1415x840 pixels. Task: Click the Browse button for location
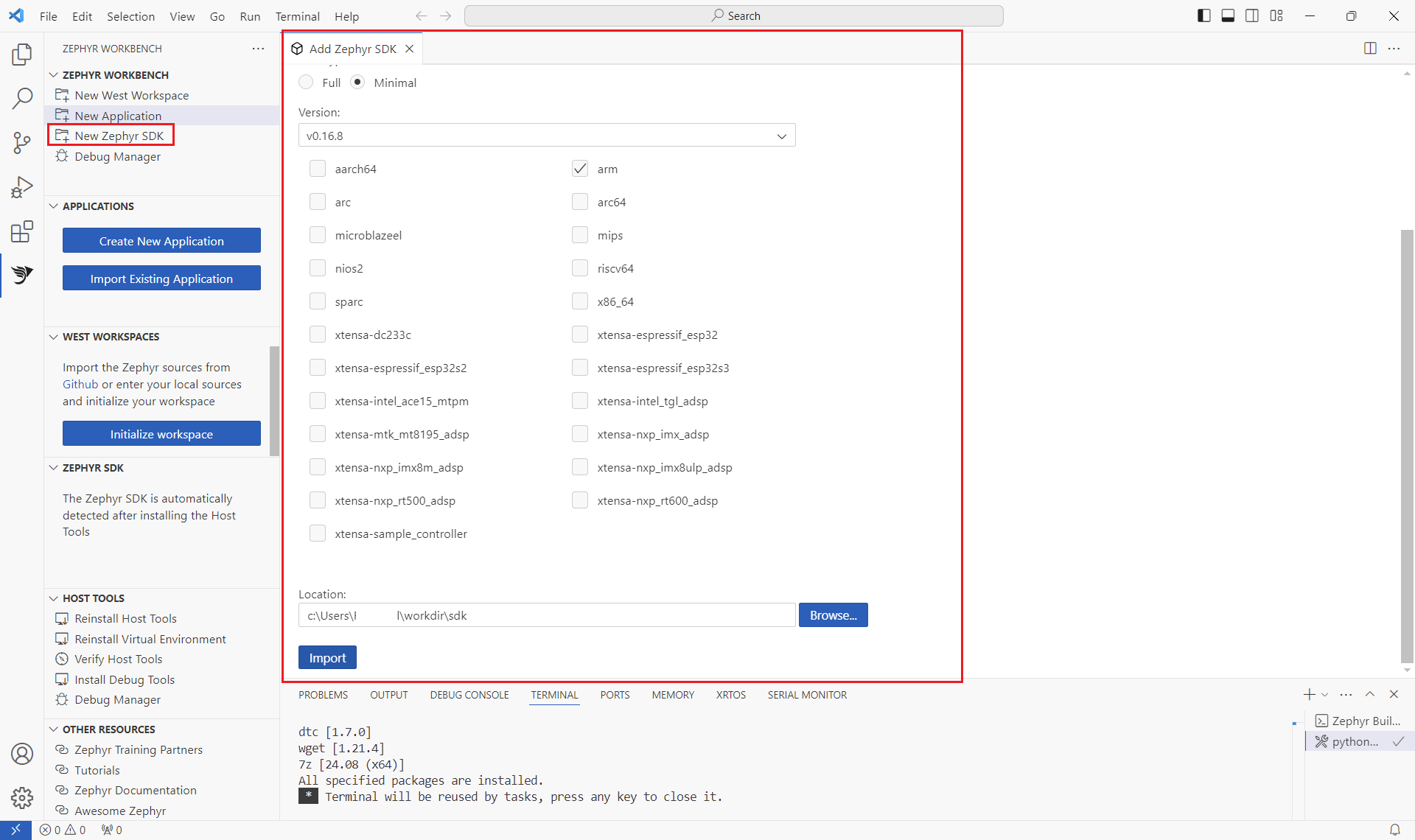833,615
